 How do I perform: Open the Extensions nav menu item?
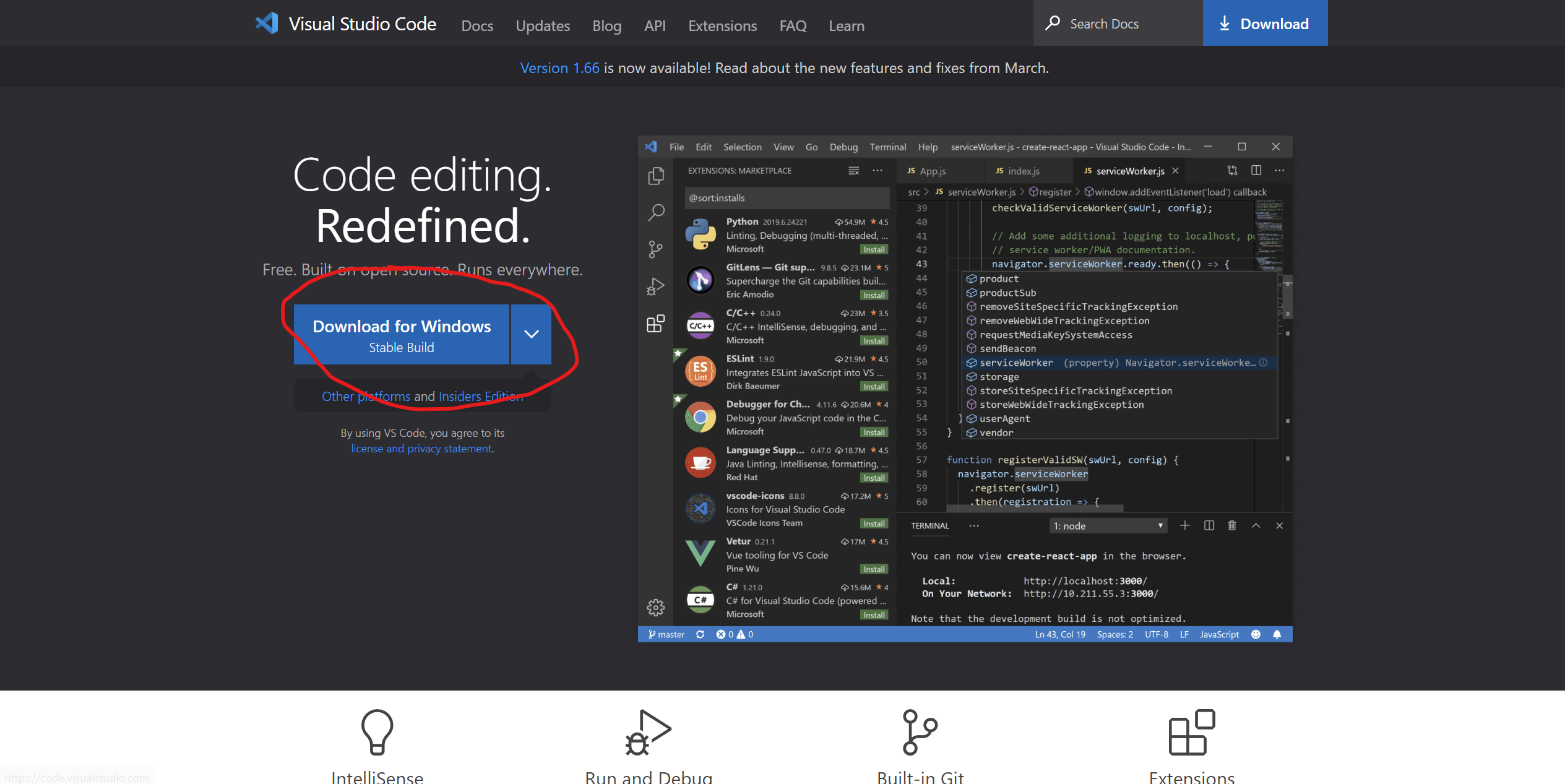[722, 26]
